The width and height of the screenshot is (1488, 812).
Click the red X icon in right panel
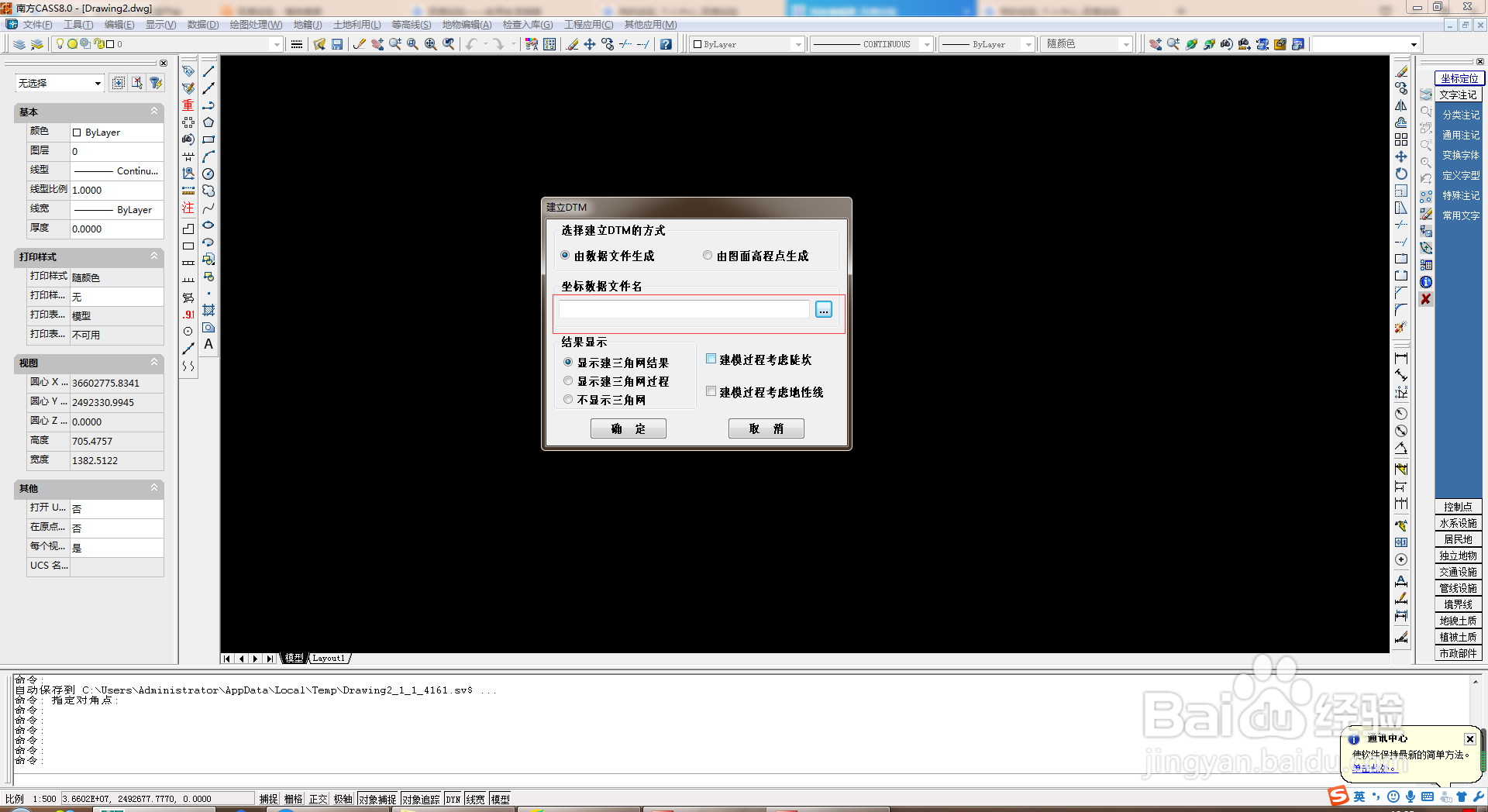[1426, 299]
